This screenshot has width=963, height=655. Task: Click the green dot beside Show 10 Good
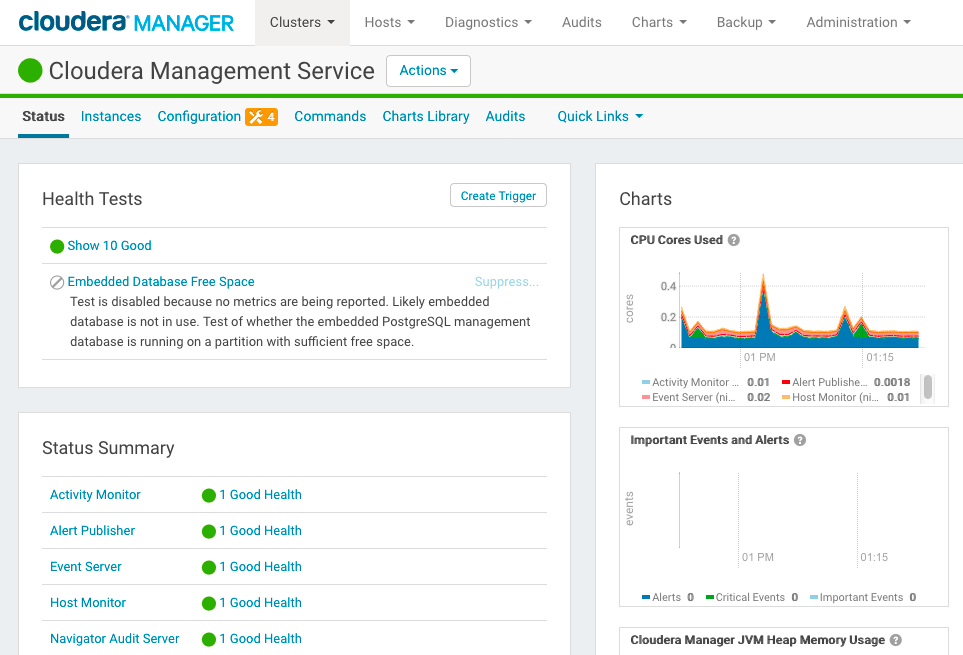[57, 246]
